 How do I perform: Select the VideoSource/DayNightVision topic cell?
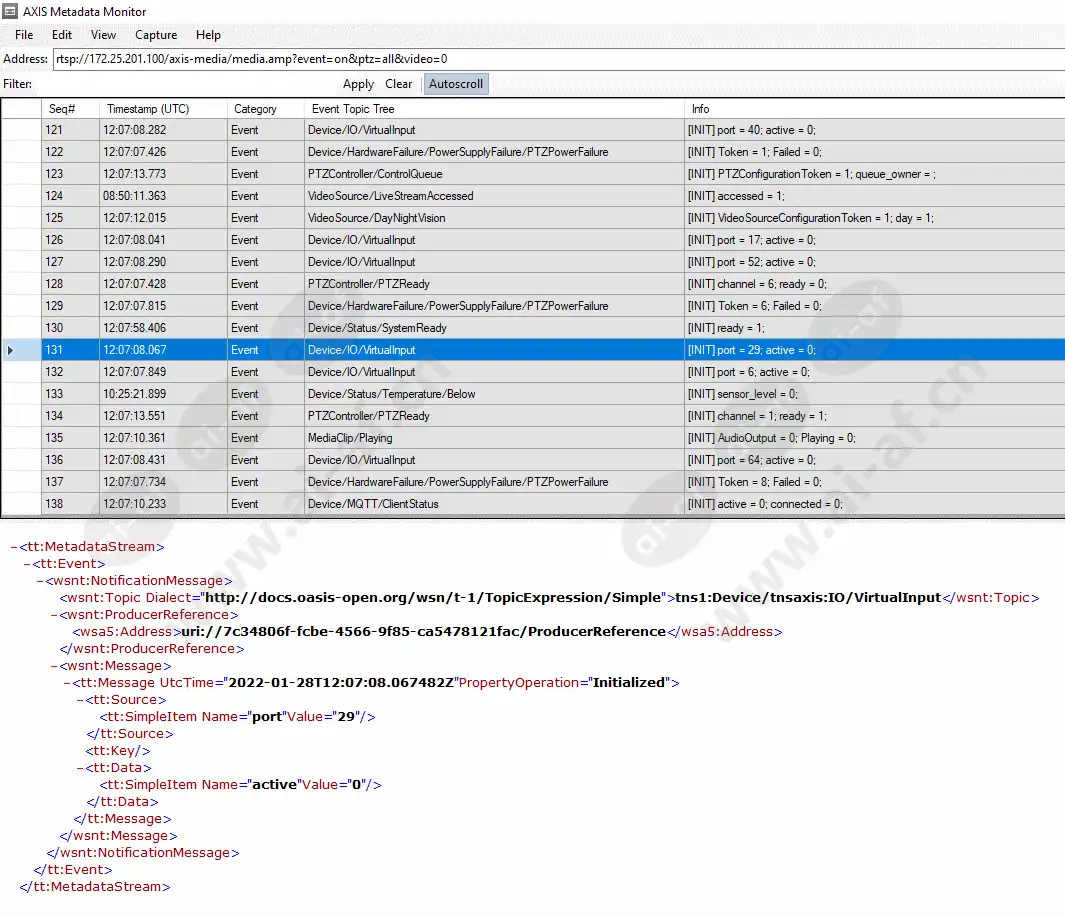pyautogui.click(x=494, y=218)
